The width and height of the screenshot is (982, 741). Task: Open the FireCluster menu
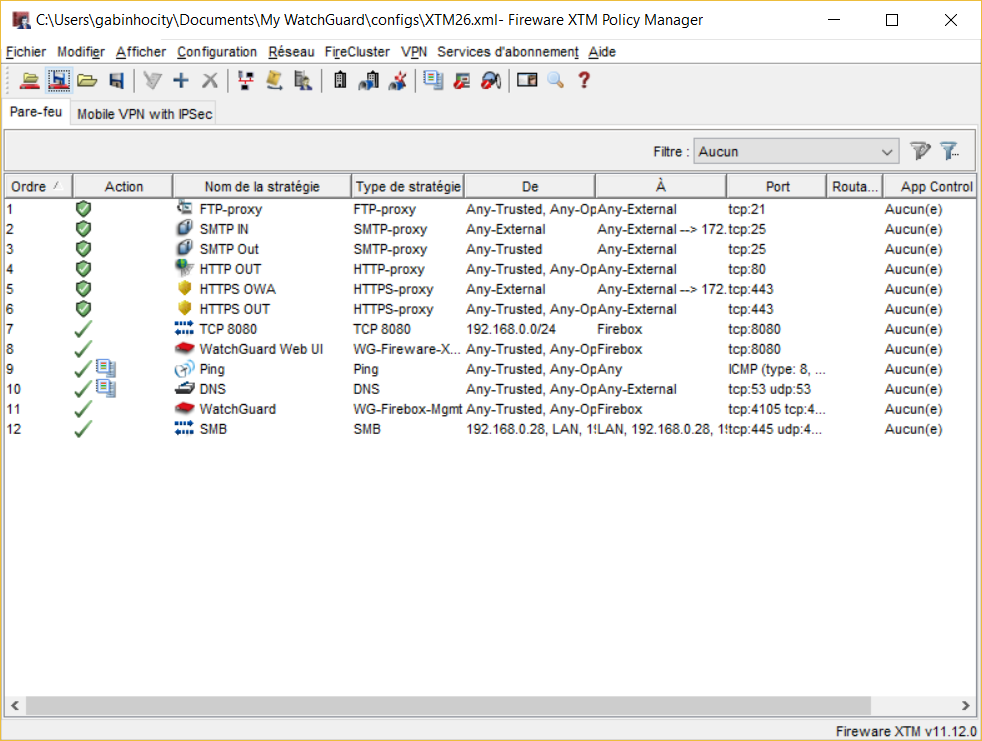pyautogui.click(x=357, y=52)
